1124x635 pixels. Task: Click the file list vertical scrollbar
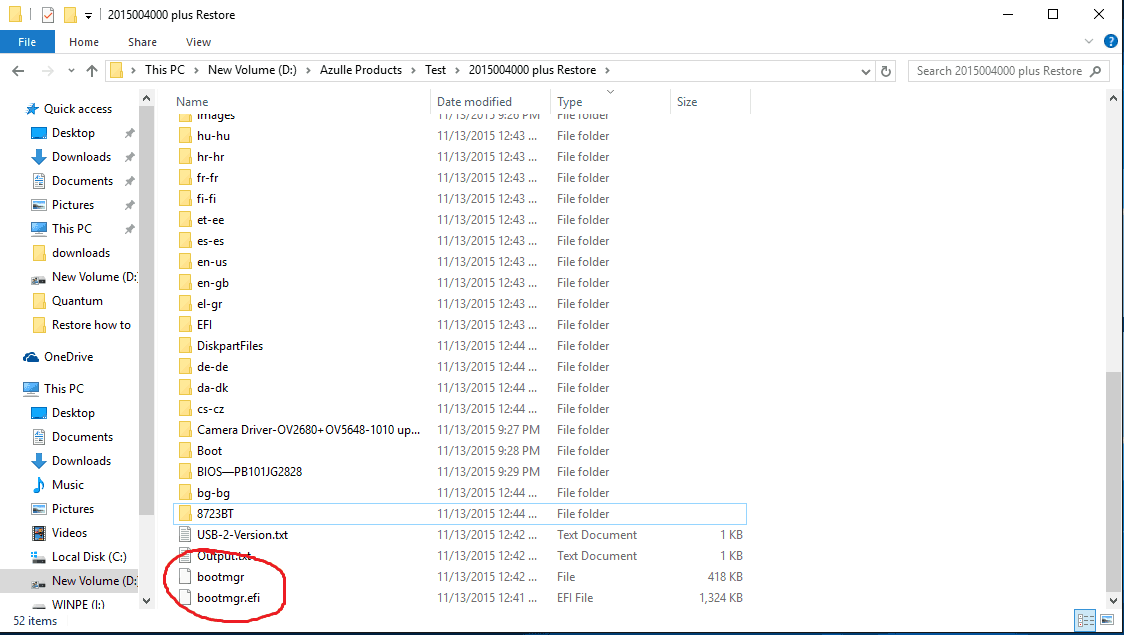coord(1114,480)
